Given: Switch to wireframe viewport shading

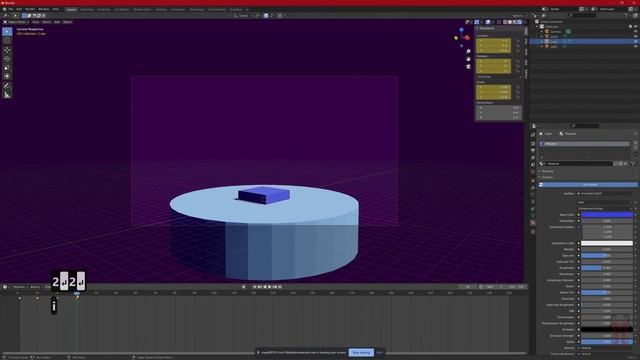Looking at the screenshot, I should pyautogui.click(x=505, y=22).
